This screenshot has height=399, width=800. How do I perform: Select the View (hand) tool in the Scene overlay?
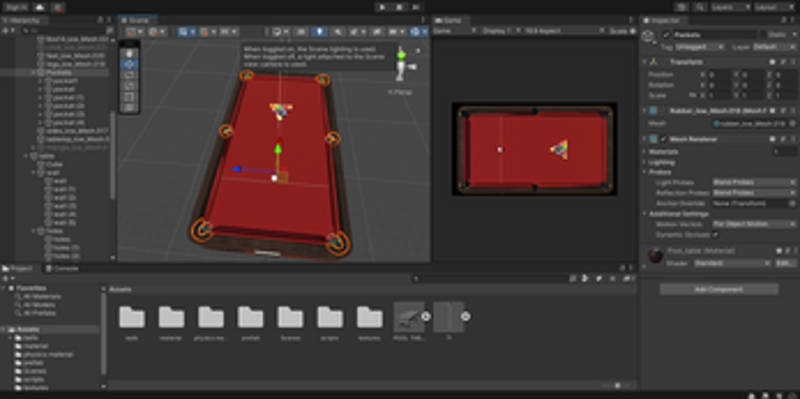click(x=130, y=53)
